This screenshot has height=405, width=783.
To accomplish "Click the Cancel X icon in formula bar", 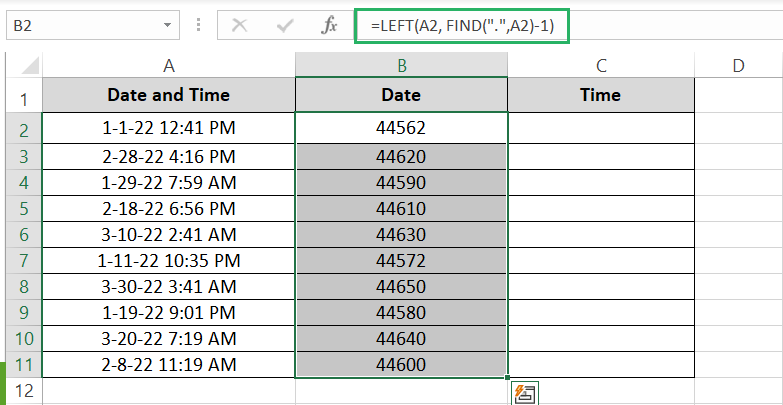I will tap(239, 26).
